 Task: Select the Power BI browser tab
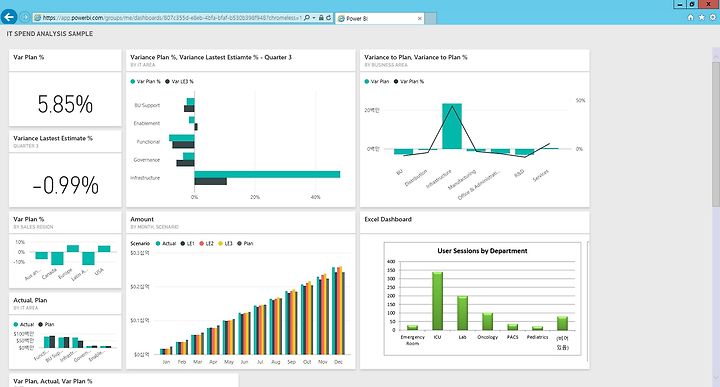tap(379, 18)
